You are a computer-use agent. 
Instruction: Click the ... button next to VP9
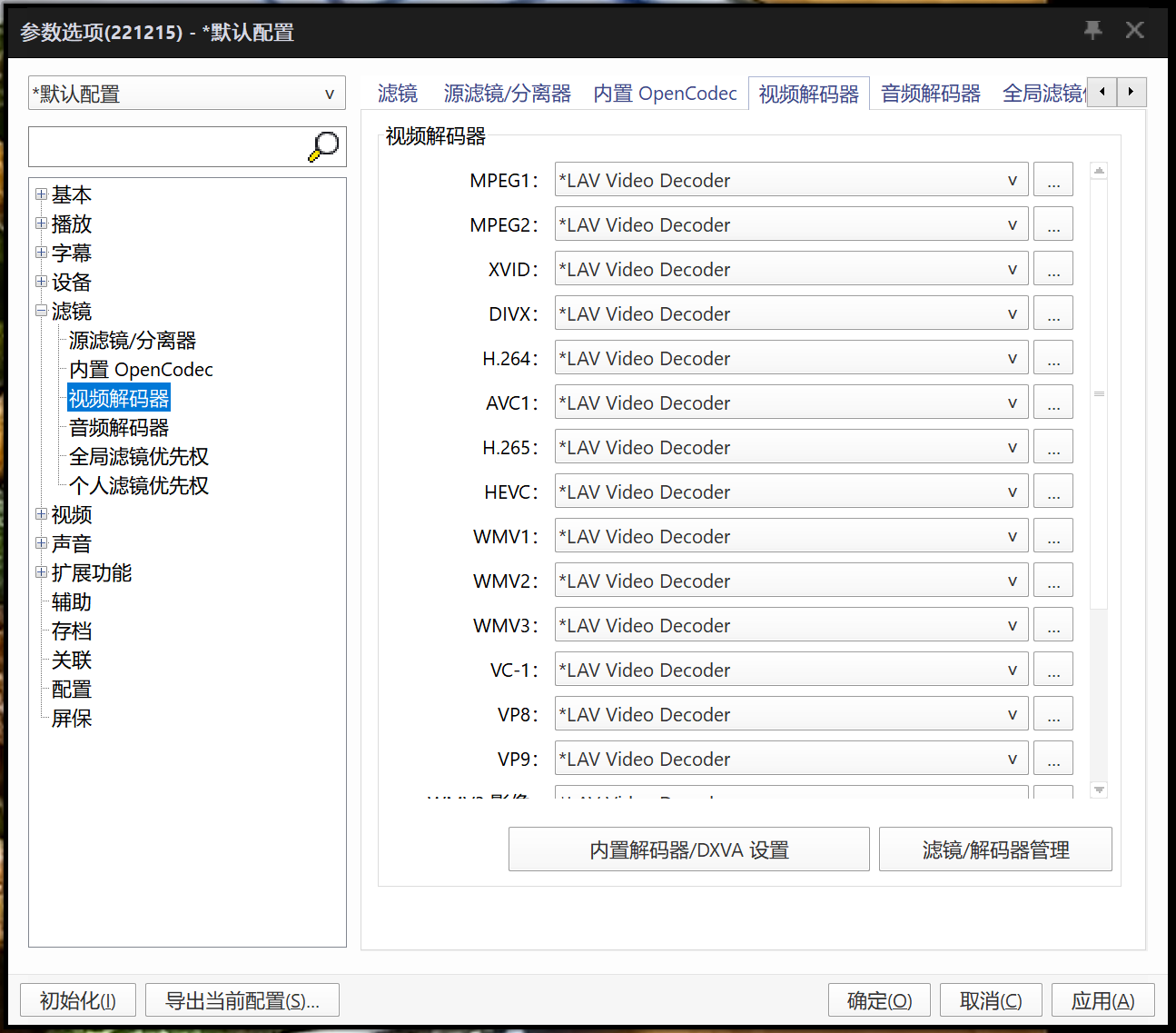click(1052, 758)
